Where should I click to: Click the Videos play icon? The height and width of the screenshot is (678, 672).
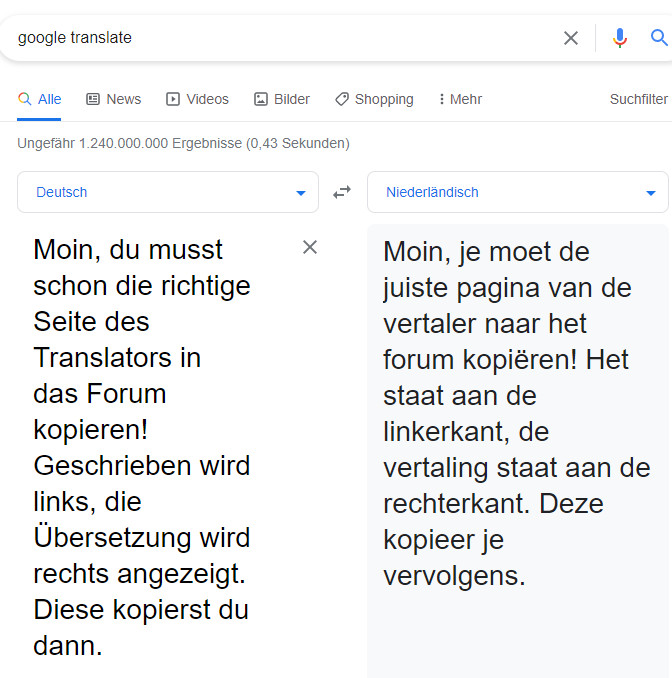coord(173,99)
